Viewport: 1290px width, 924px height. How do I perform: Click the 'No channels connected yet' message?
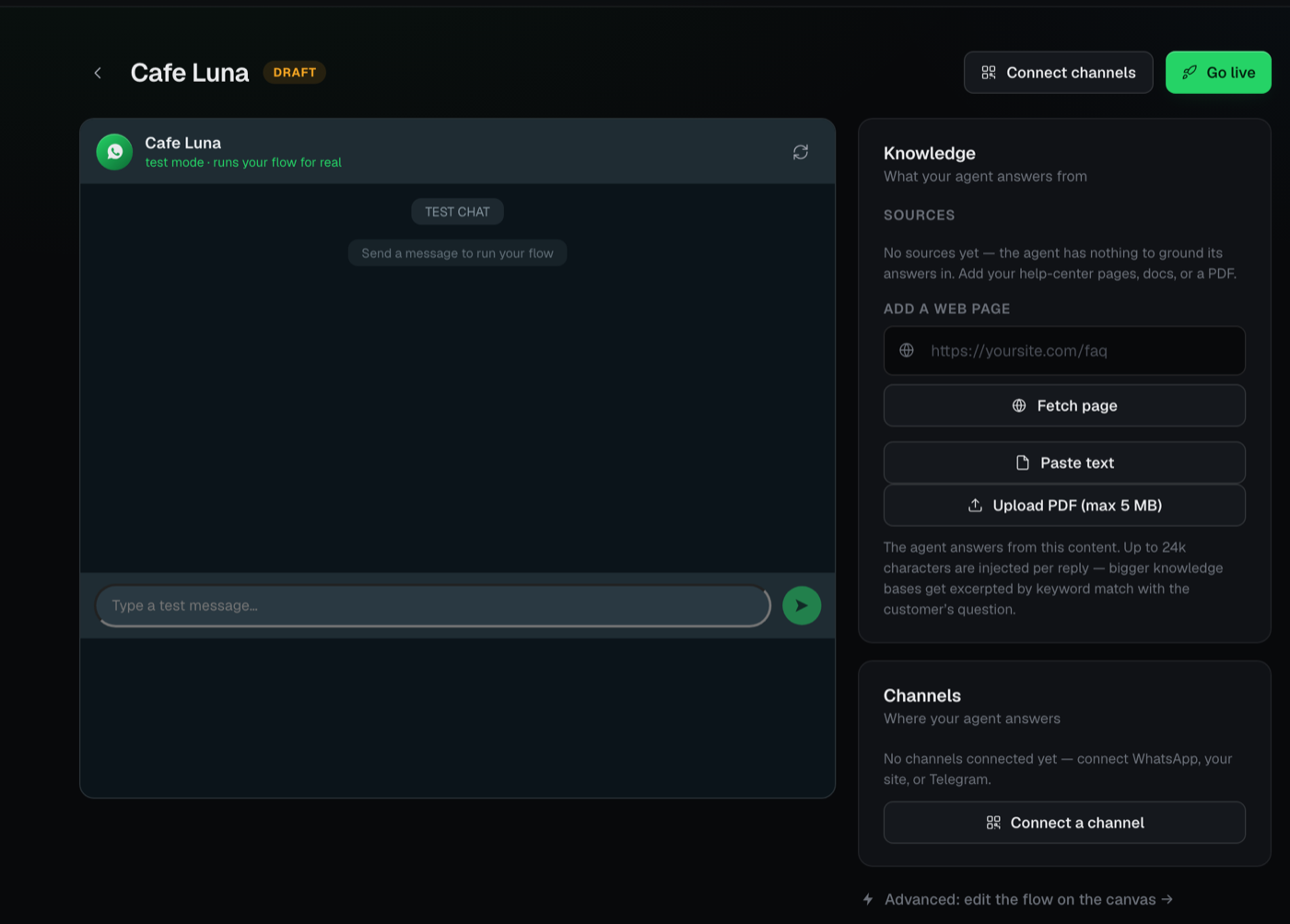(1058, 769)
